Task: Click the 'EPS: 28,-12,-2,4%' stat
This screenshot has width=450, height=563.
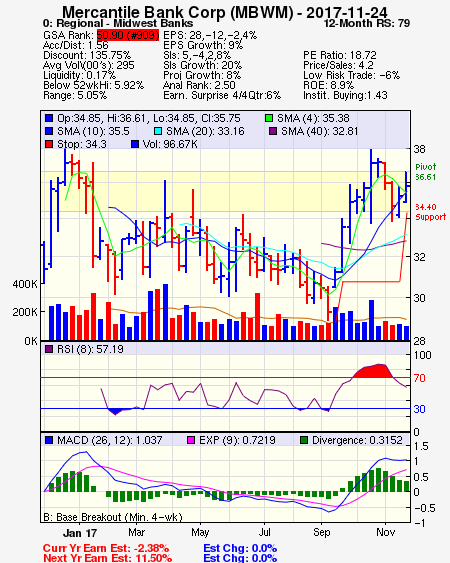Action: click(210, 35)
